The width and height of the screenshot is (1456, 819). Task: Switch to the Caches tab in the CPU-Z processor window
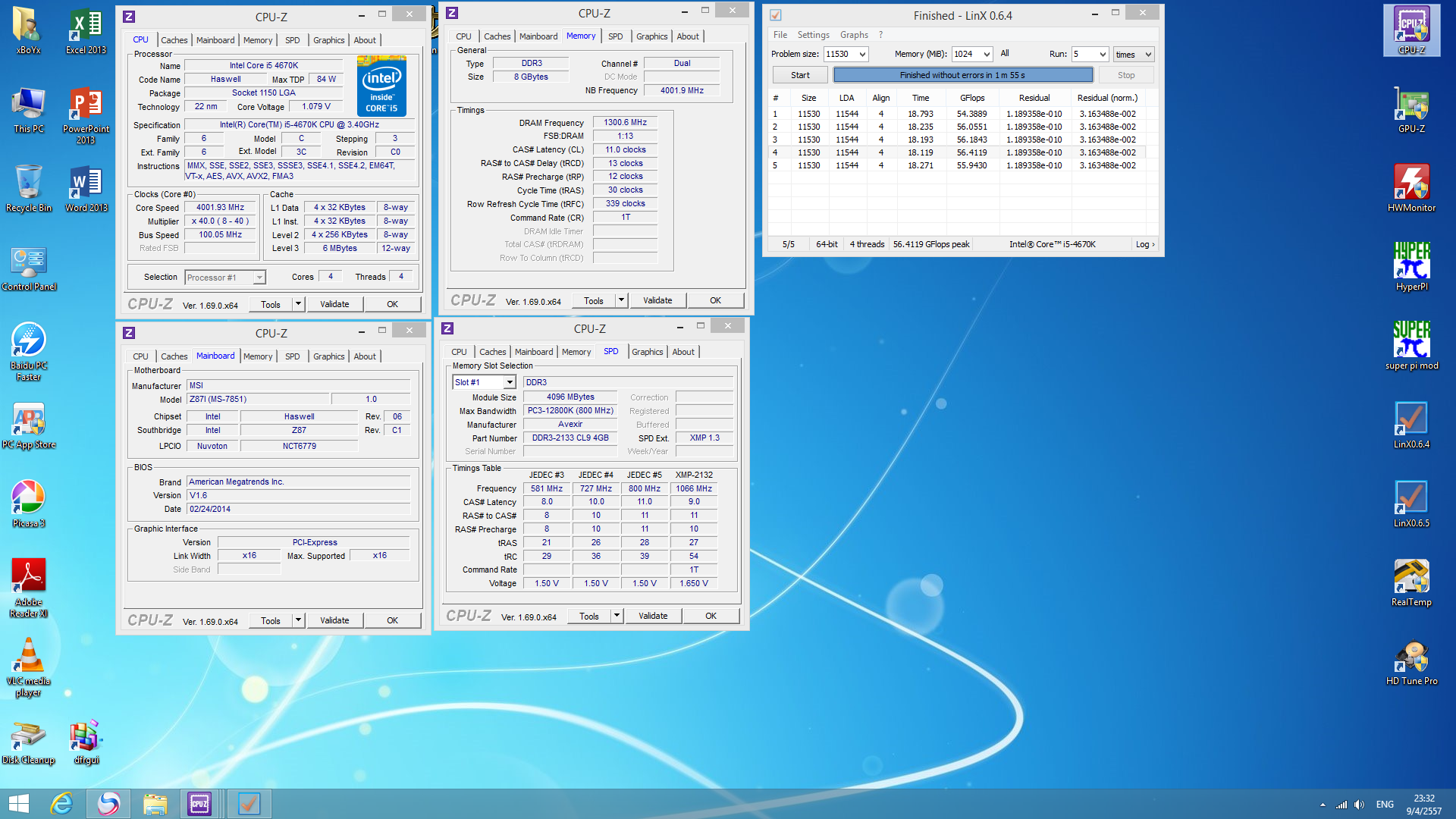[174, 40]
